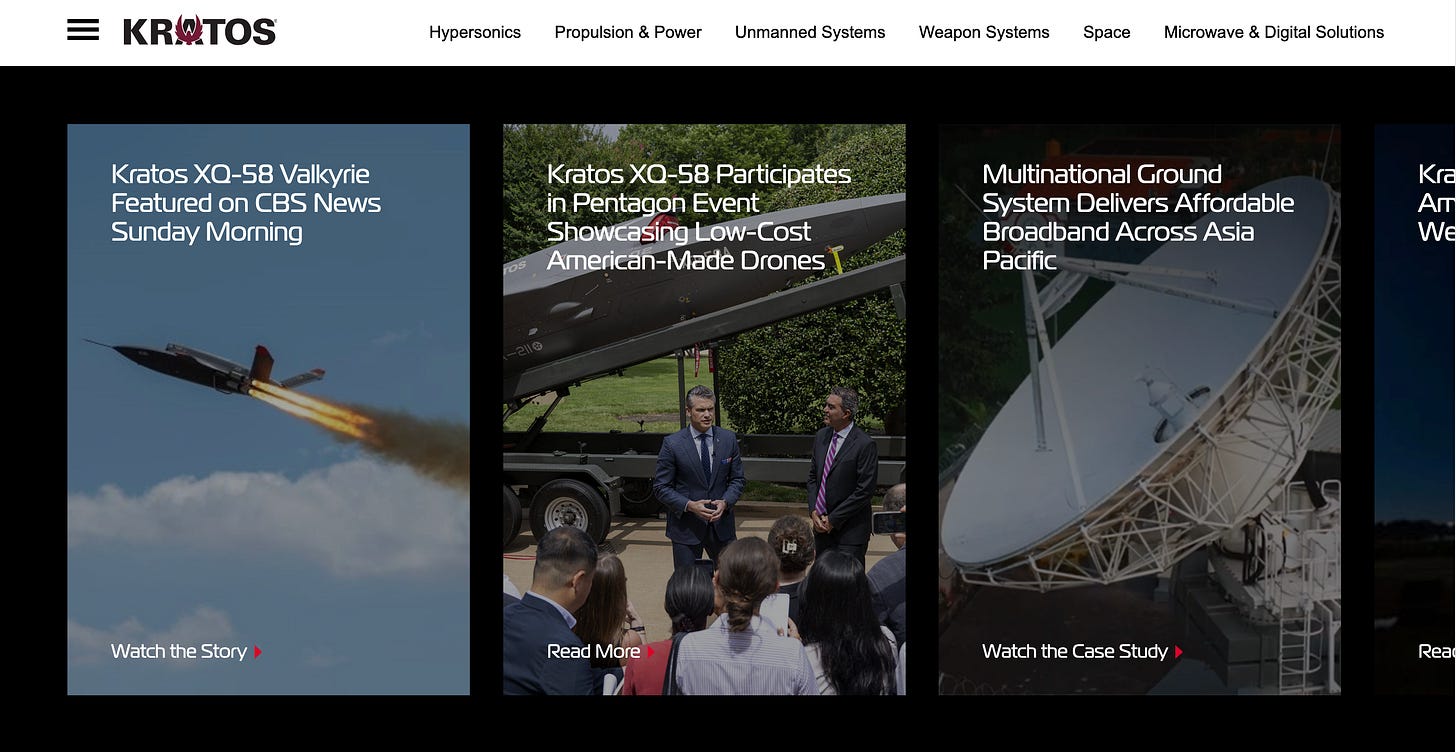Click the Watch the Story link

(x=179, y=651)
